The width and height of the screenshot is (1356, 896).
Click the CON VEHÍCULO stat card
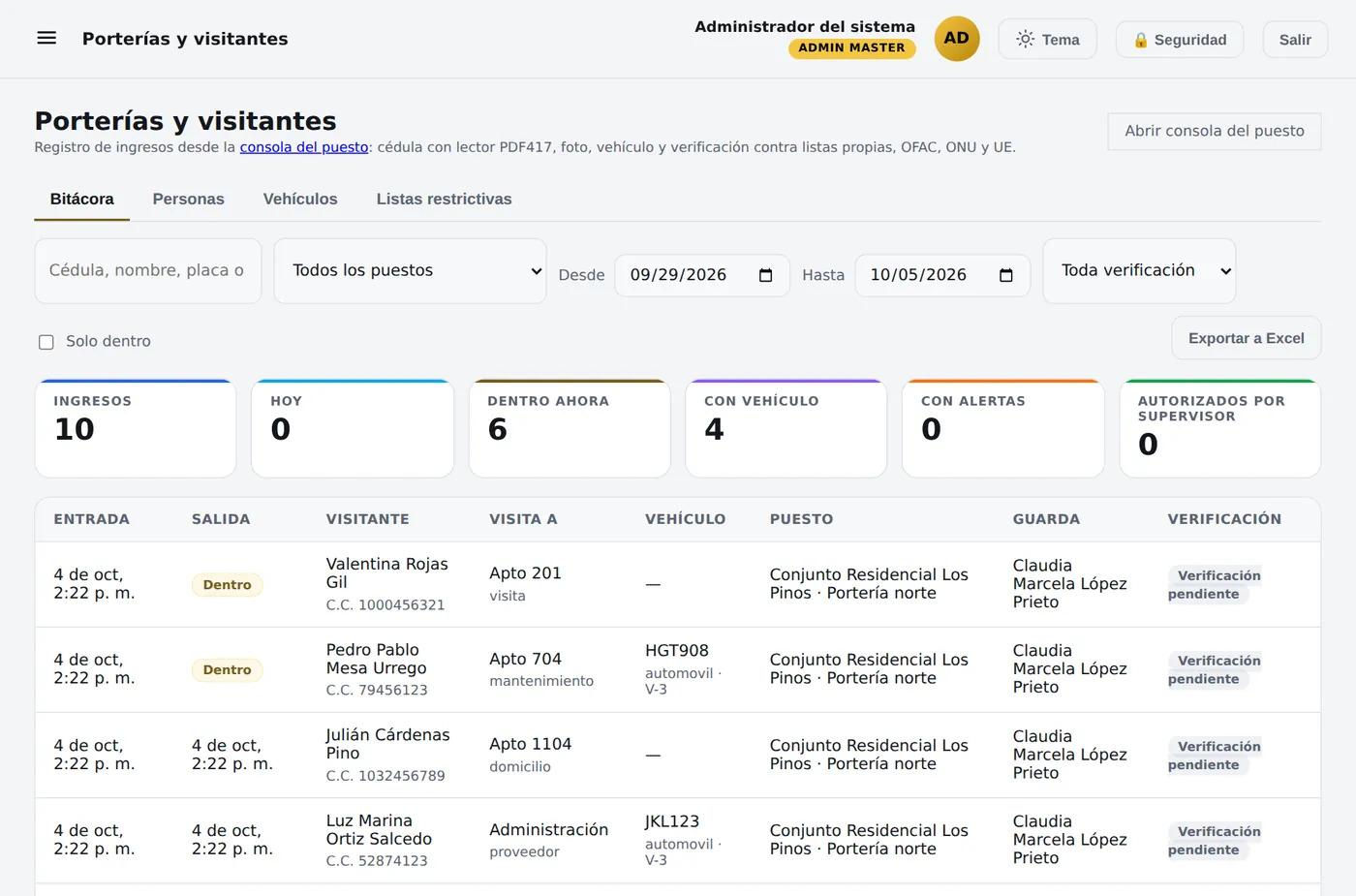pos(786,428)
